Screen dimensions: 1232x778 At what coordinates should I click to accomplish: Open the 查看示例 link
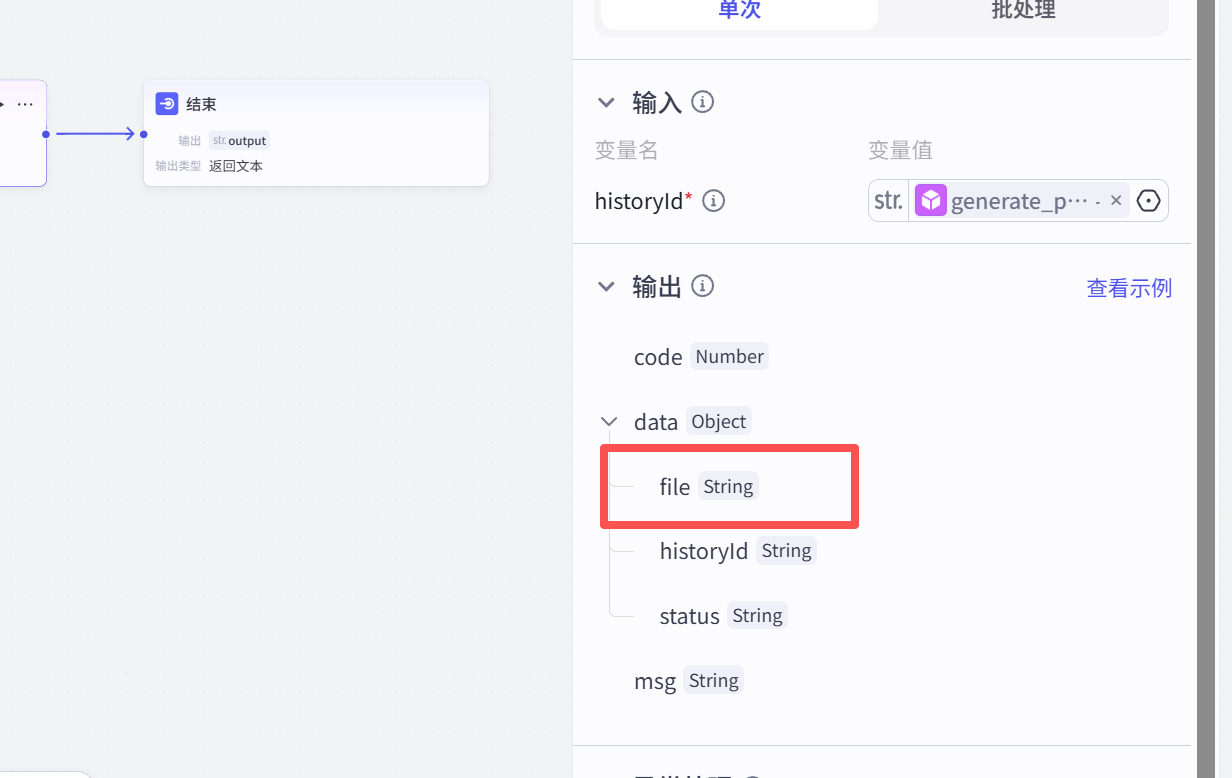(1129, 288)
